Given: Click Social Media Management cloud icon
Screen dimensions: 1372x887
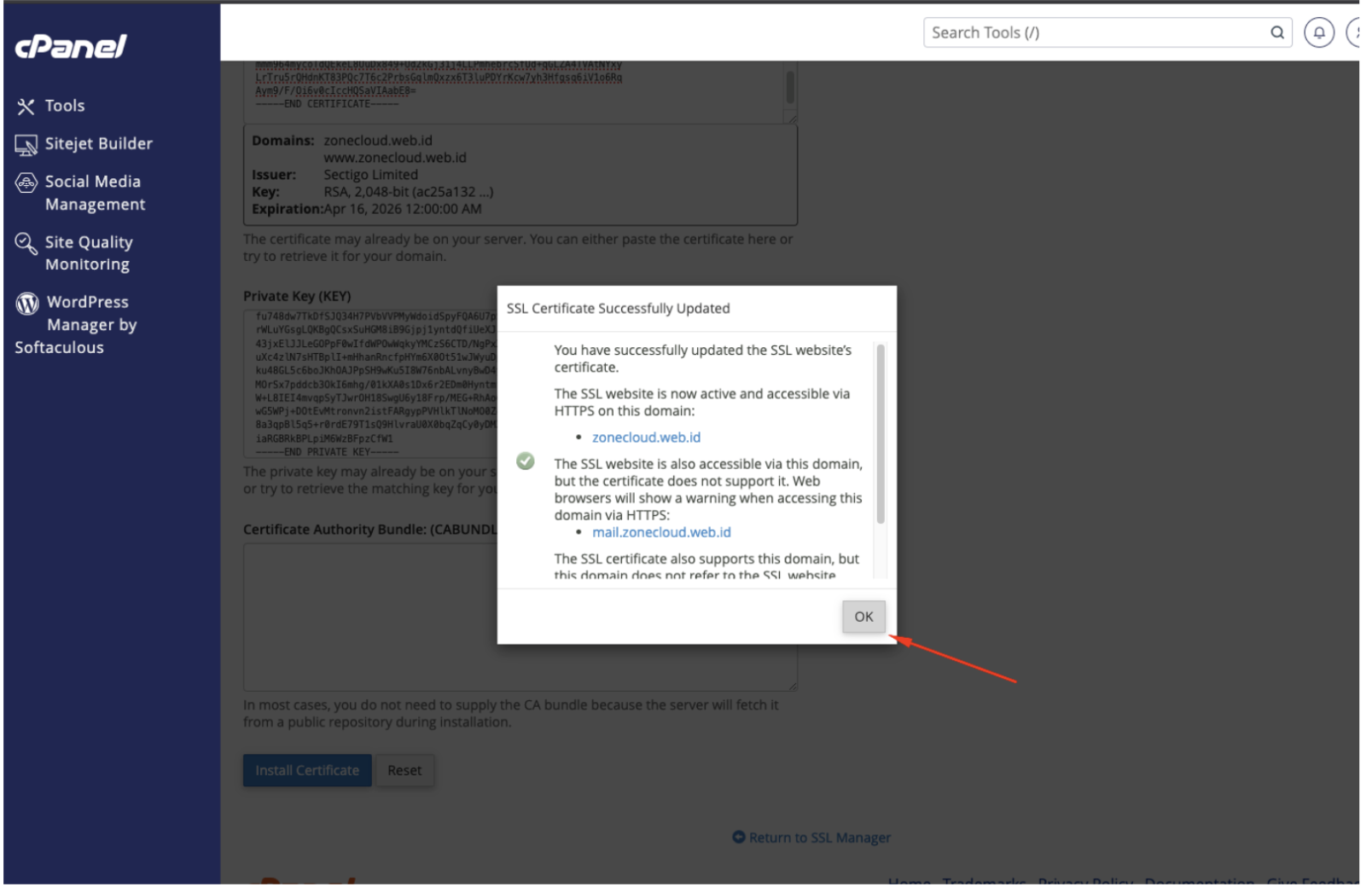Looking at the screenshot, I should tap(26, 183).
